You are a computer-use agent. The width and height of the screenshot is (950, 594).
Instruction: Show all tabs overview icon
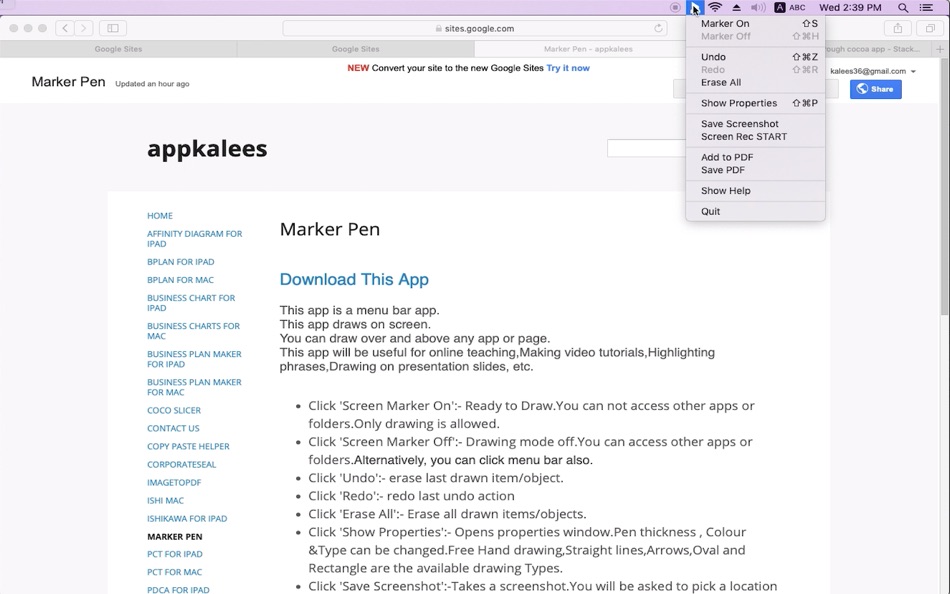pyautogui.click(x=929, y=28)
